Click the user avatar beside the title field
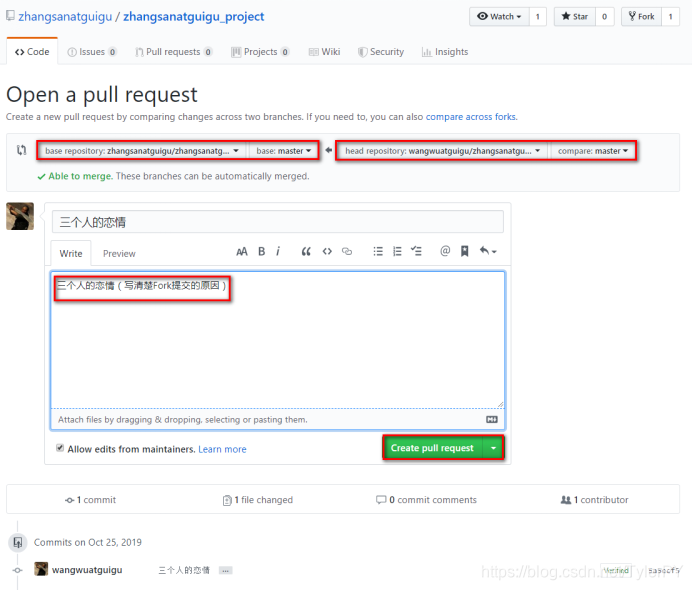Image resolution: width=693 pixels, height=590 pixels. [20, 216]
